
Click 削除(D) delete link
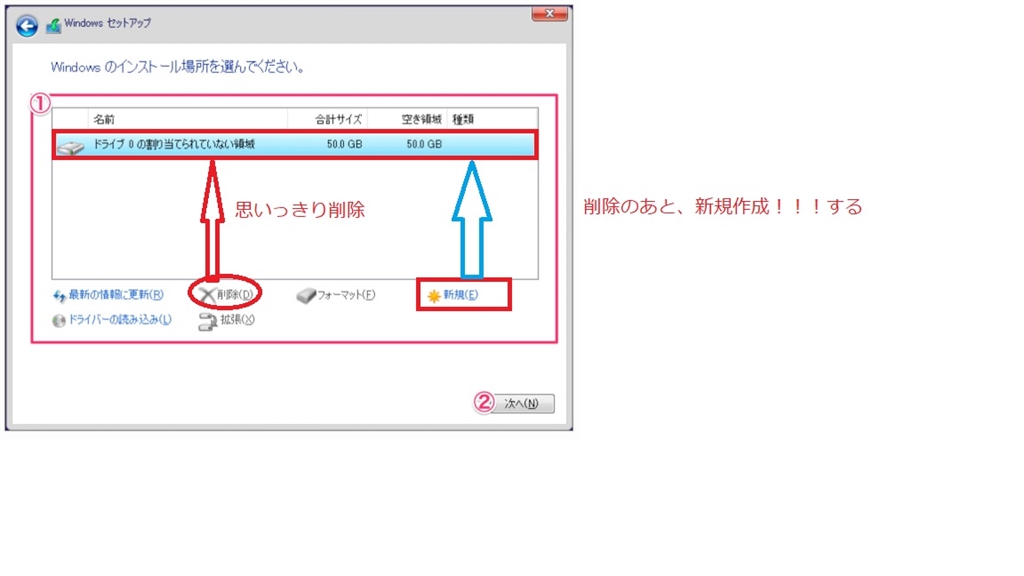click(235, 295)
